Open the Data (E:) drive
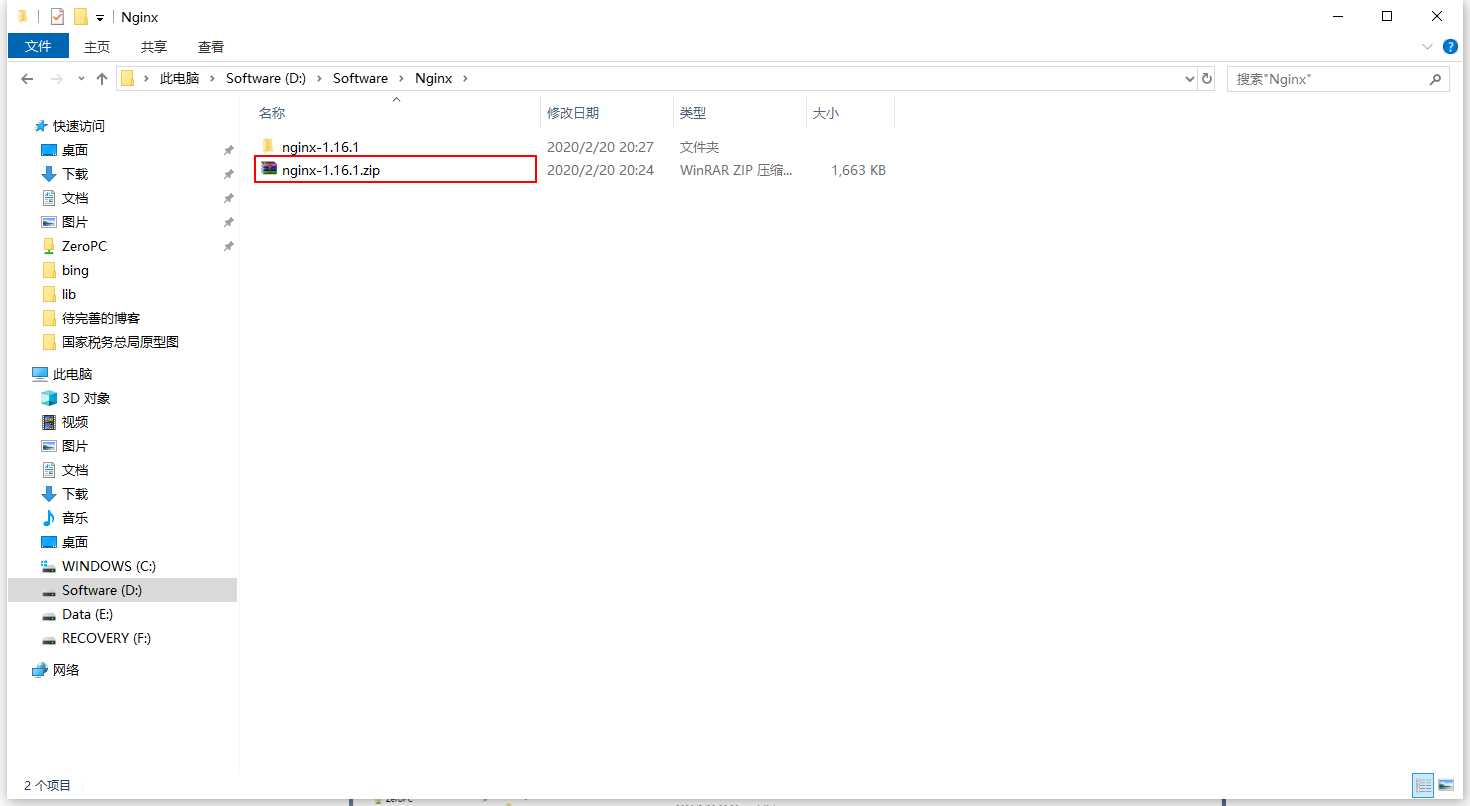1470x806 pixels. pyautogui.click(x=87, y=614)
